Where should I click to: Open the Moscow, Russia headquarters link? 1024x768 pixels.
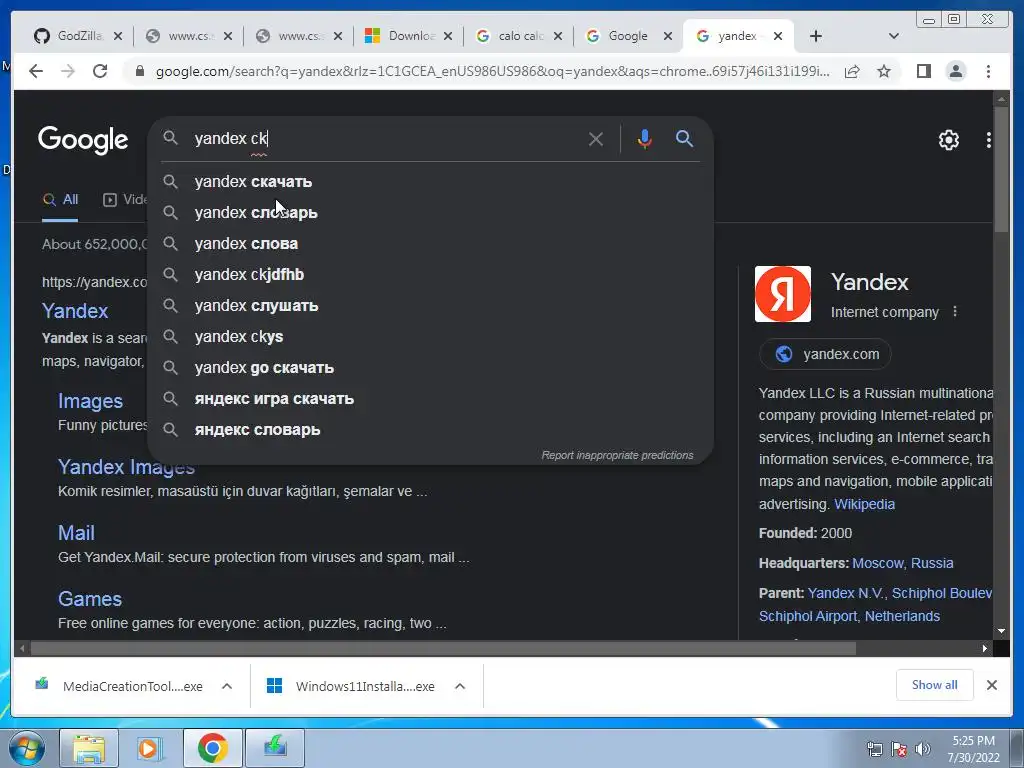(903, 563)
